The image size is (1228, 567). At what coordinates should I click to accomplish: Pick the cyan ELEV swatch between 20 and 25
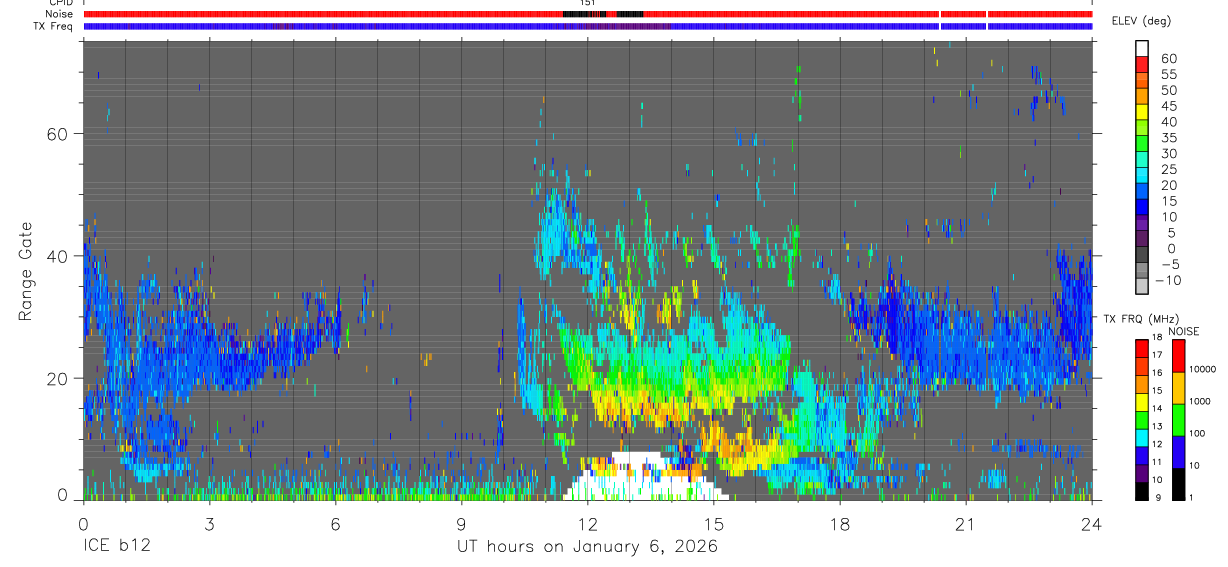[x=1143, y=174]
